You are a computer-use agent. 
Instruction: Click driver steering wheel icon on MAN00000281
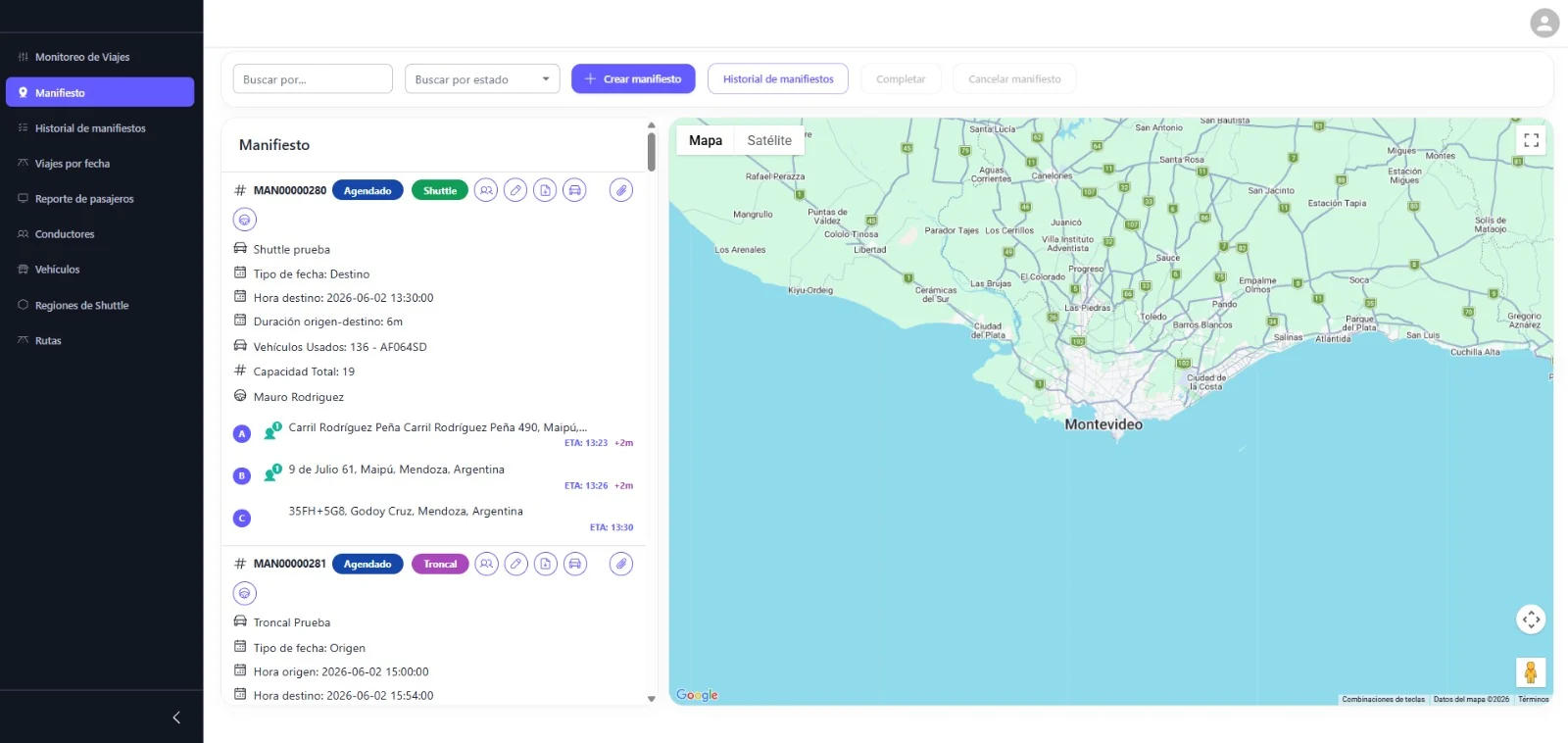(245, 593)
